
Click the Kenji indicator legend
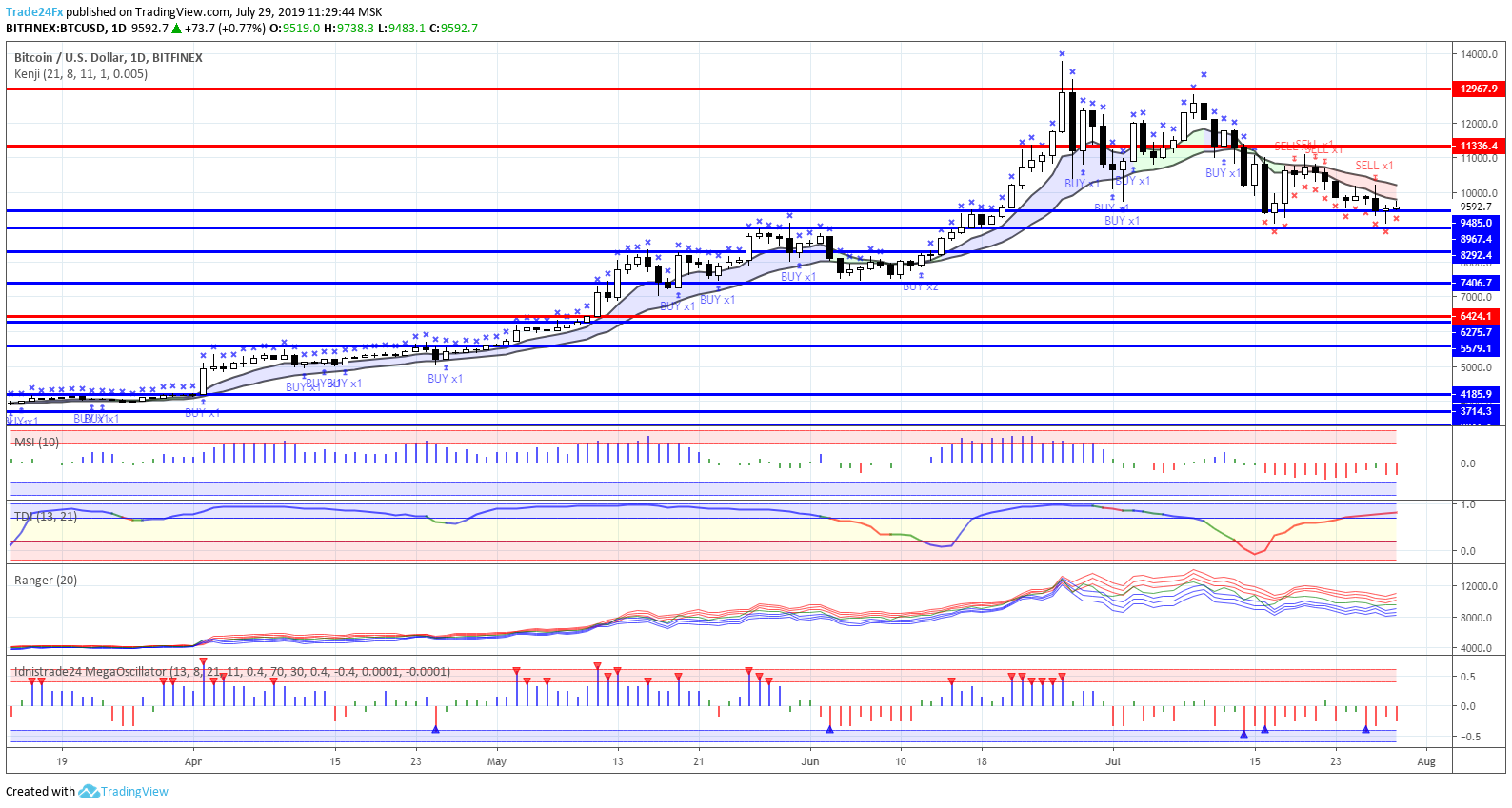click(x=81, y=74)
